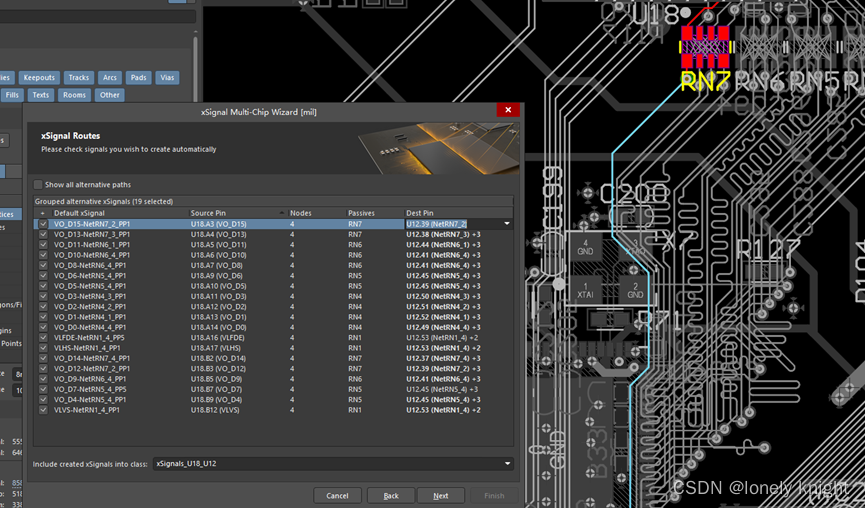Click the Next button in wizard

coord(440,495)
